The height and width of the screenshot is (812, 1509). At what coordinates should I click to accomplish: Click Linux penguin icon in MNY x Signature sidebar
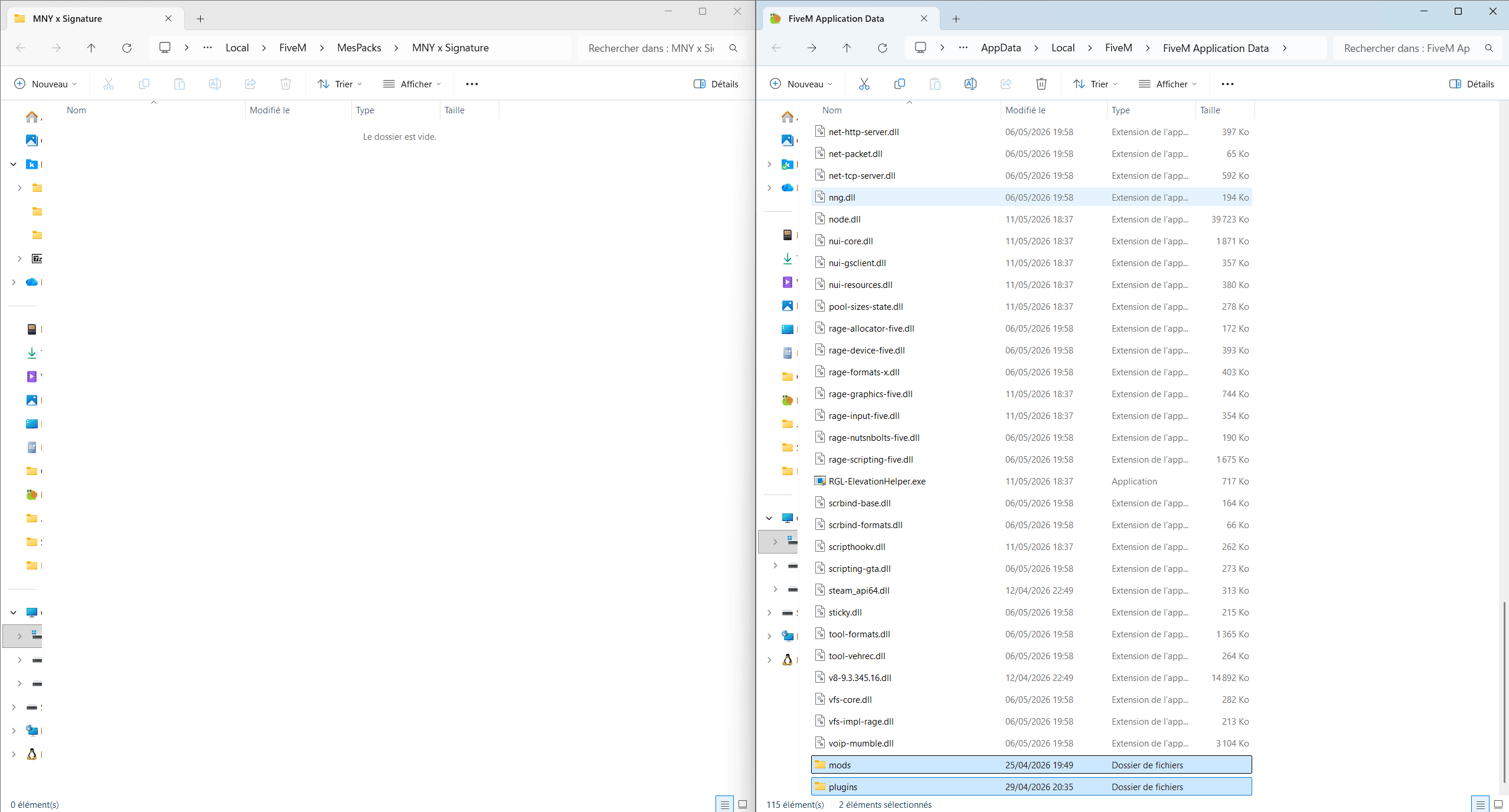32,754
